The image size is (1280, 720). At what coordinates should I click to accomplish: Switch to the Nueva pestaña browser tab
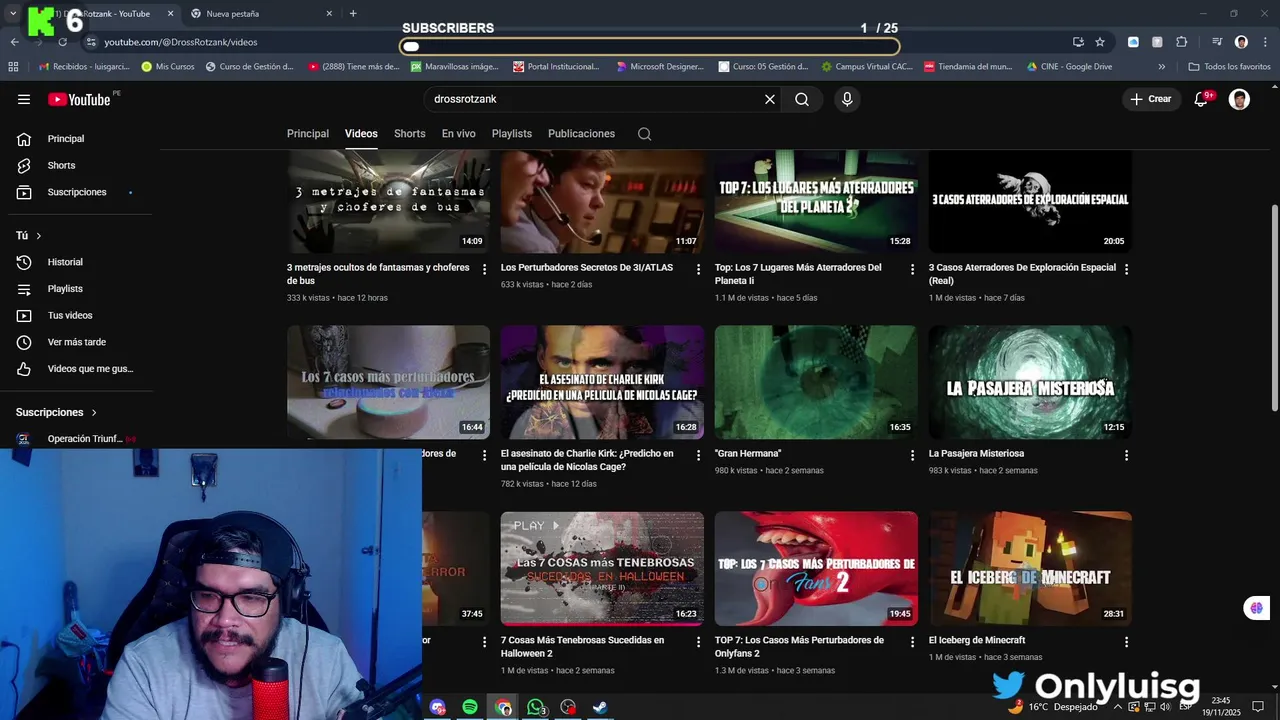pyautogui.click(x=262, y=14)
